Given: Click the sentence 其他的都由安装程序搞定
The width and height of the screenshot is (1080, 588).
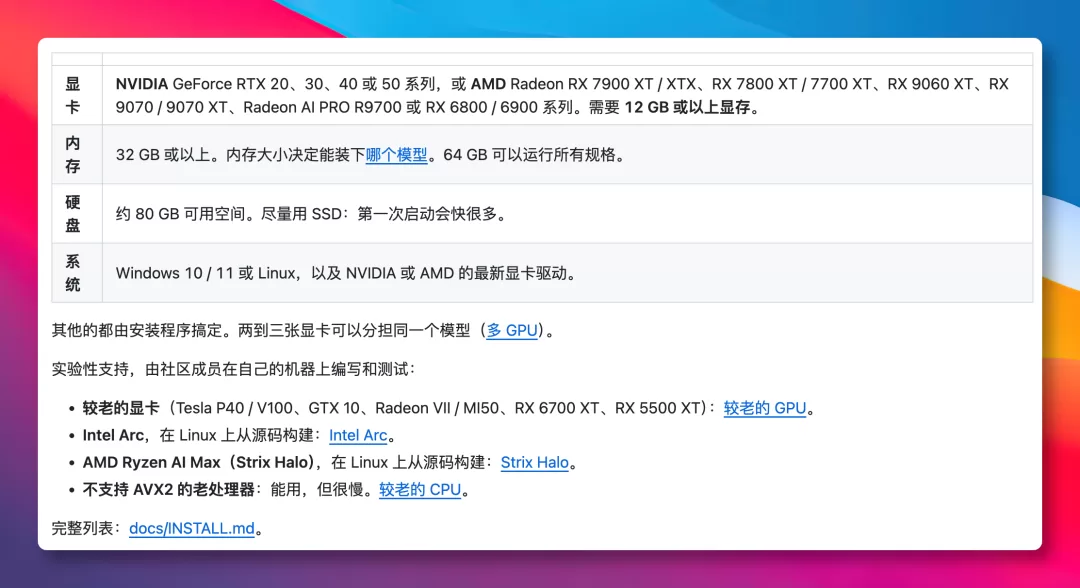Looking at the screenshot, I should (137, 330).
